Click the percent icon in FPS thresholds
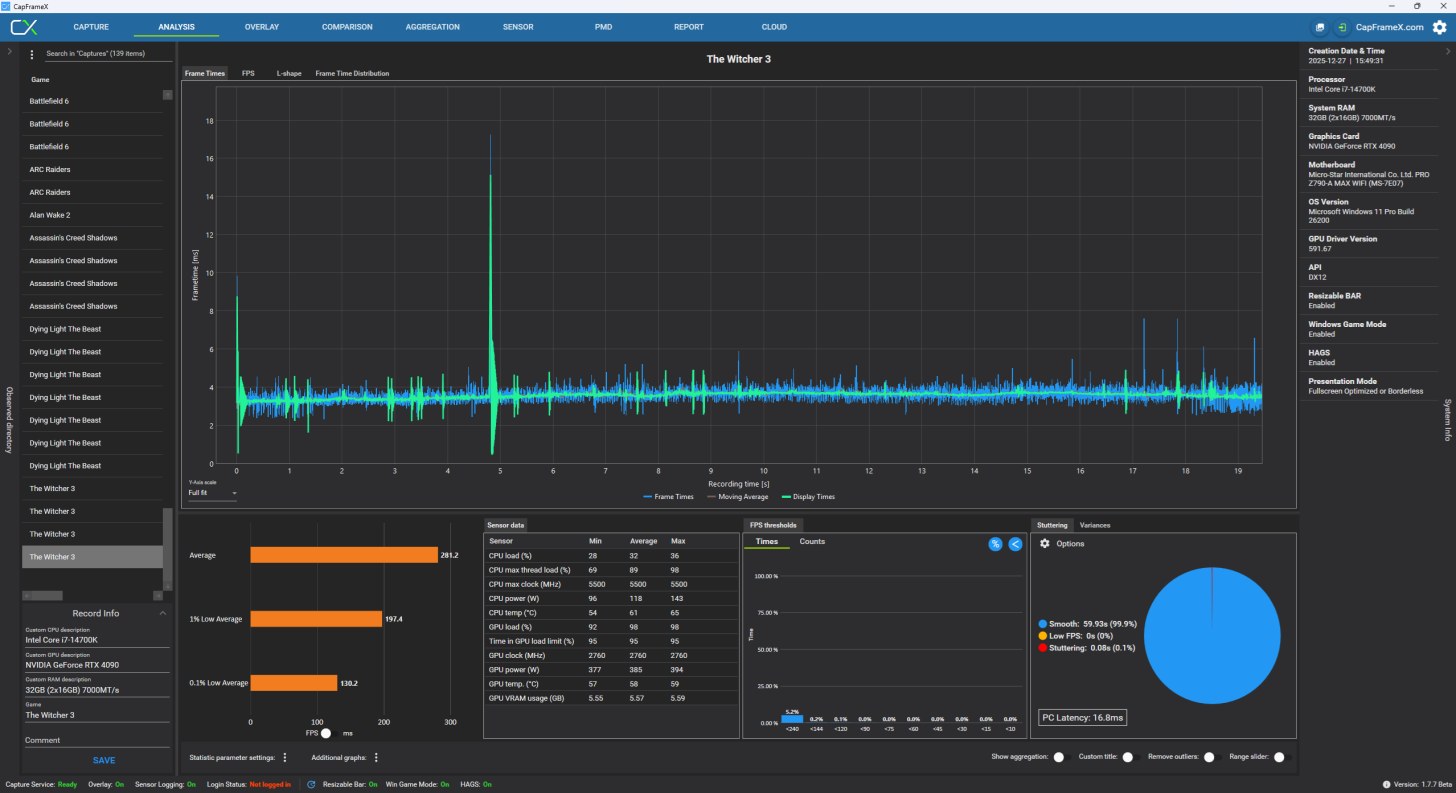Screen dimensions: 1456x793 click(x=995, y=544)
